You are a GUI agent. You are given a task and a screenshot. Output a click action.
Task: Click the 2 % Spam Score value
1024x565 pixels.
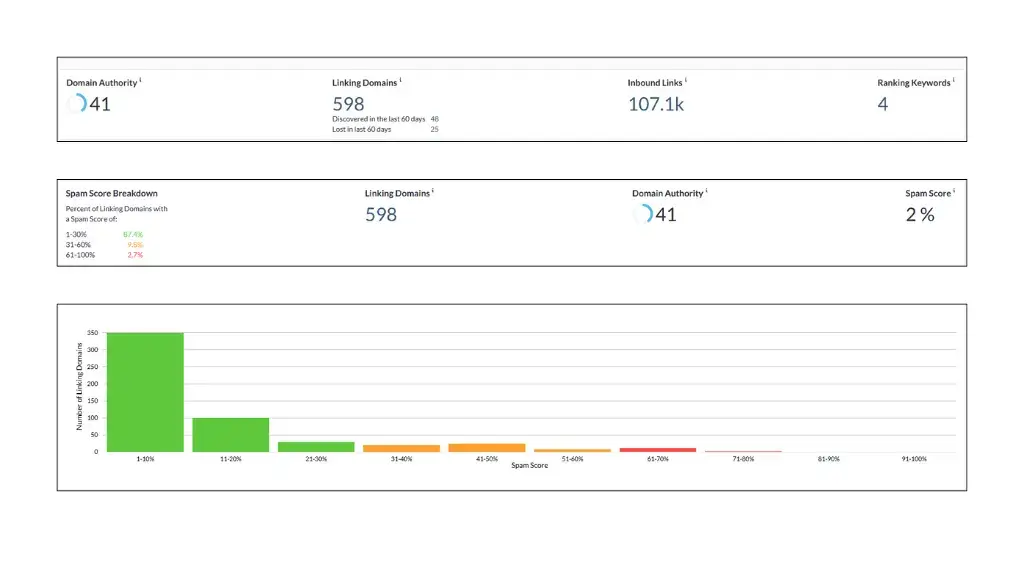(920, 214)
